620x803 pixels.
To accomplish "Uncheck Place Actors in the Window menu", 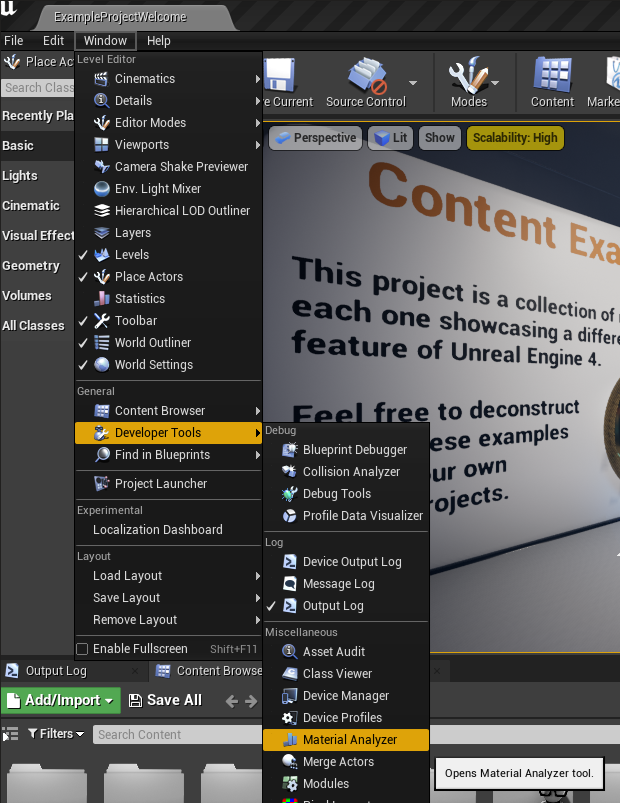I will coord(83,277).
